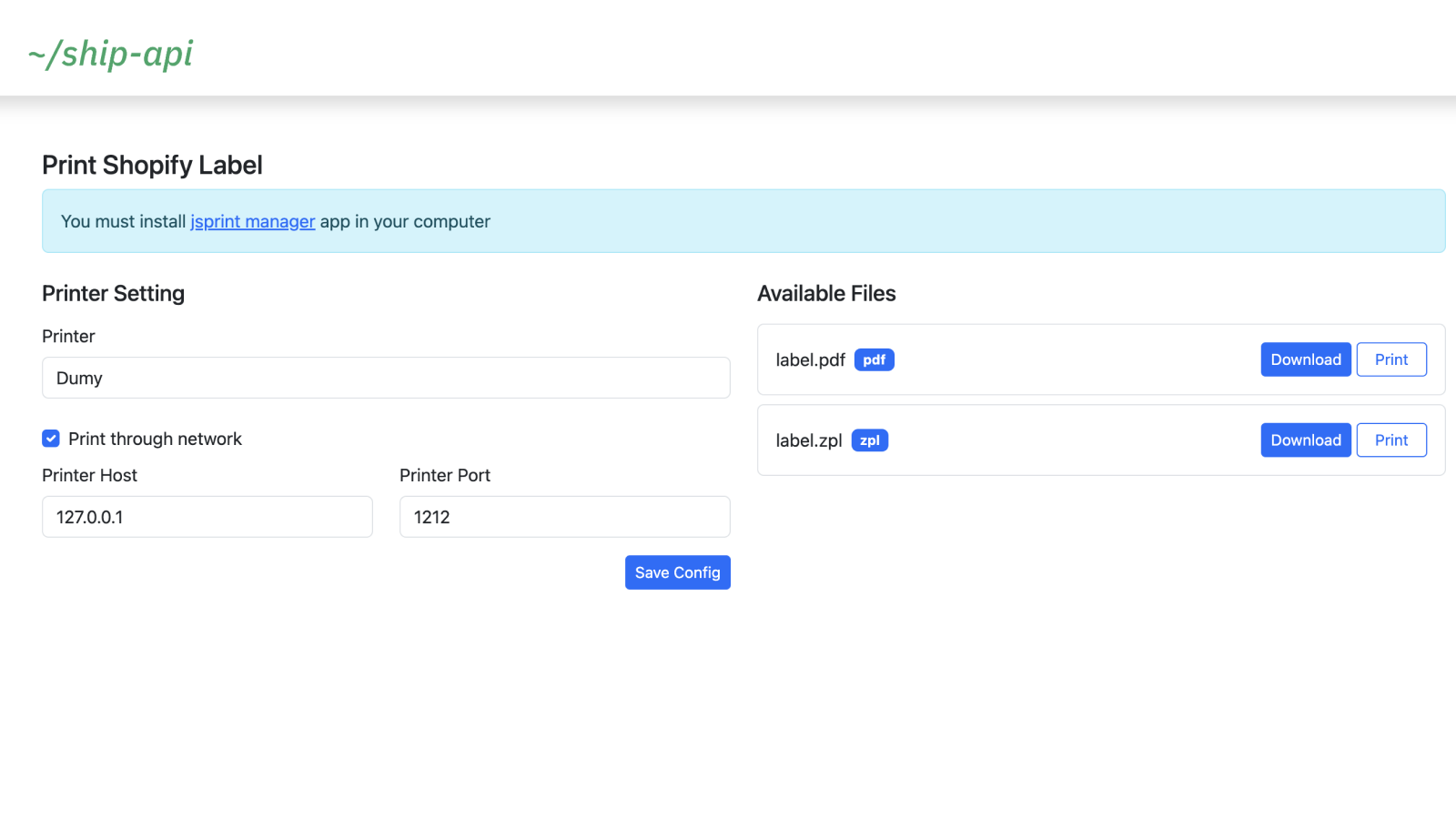The image size is (1456, 819).
Task: Click the ~/ship-api logo
Action: tap(110, 54)
